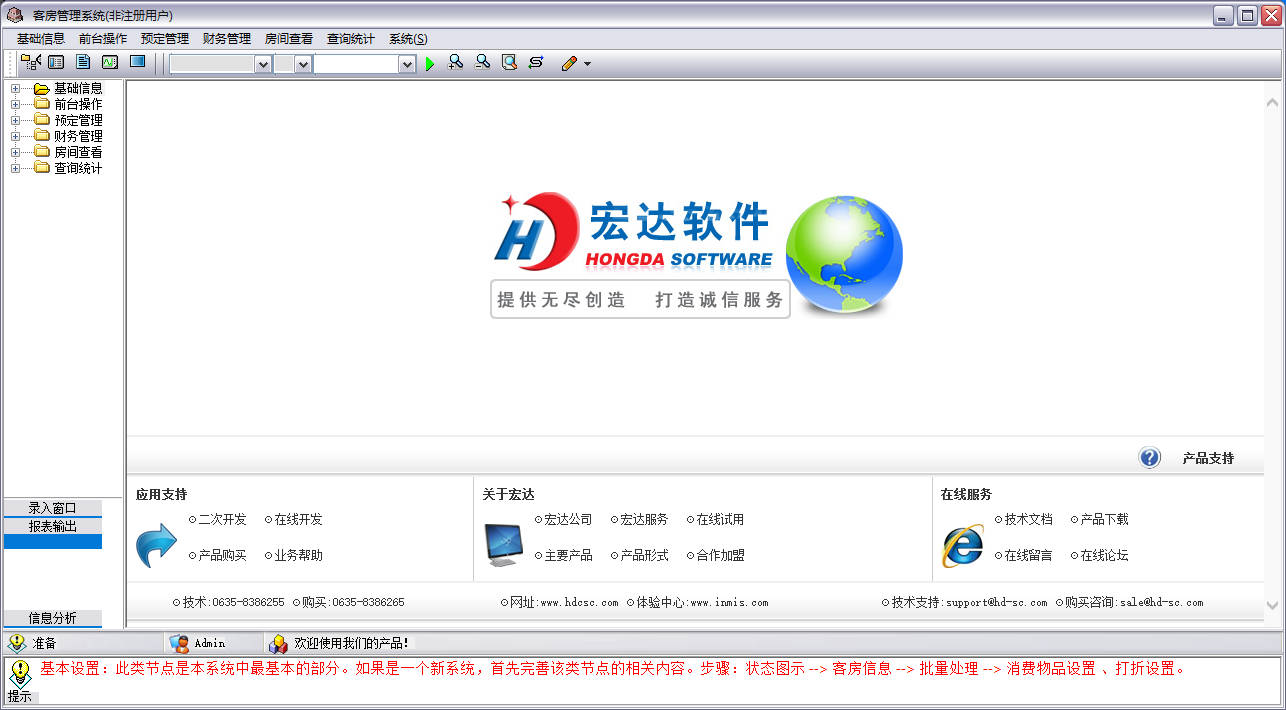Screen dimensions: 1286x710
Task: Expand the 基础信息 tree node
Action: pyautogui.click(x=15, y=88)
